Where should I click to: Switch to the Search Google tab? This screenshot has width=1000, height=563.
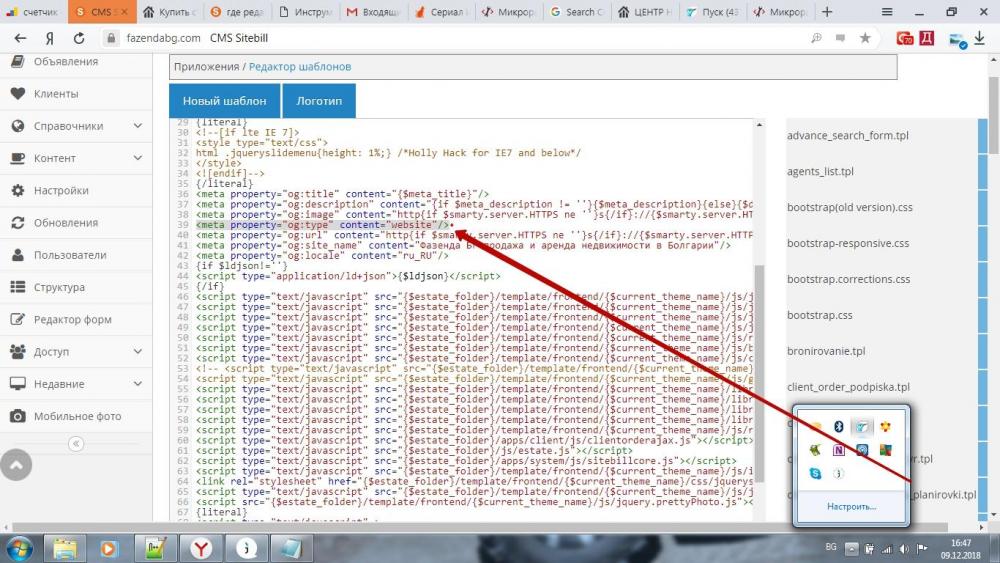coord(577,11)
